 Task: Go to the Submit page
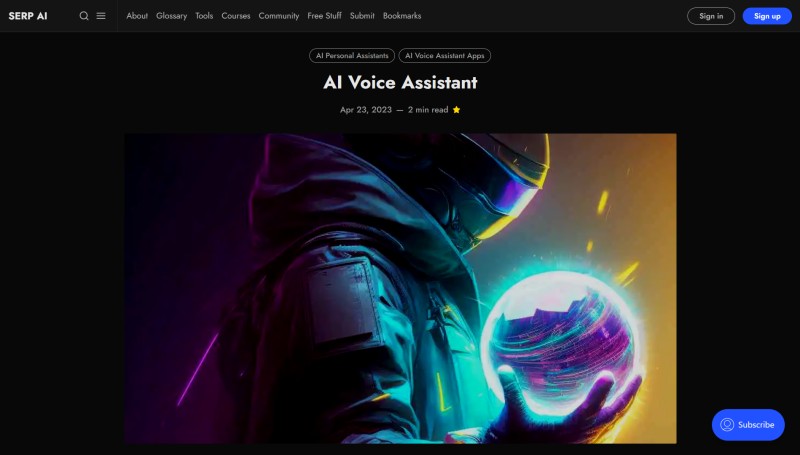coord(362,16)
